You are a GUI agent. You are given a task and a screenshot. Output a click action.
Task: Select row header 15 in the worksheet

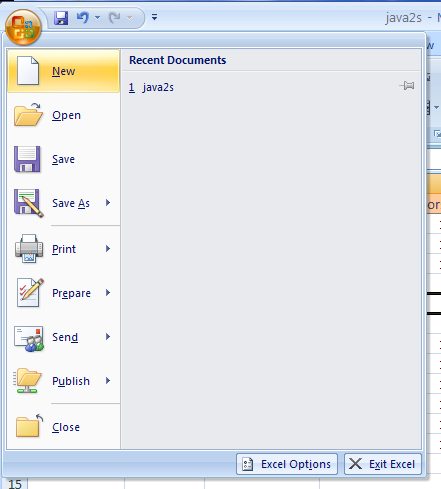coord(15,484)
